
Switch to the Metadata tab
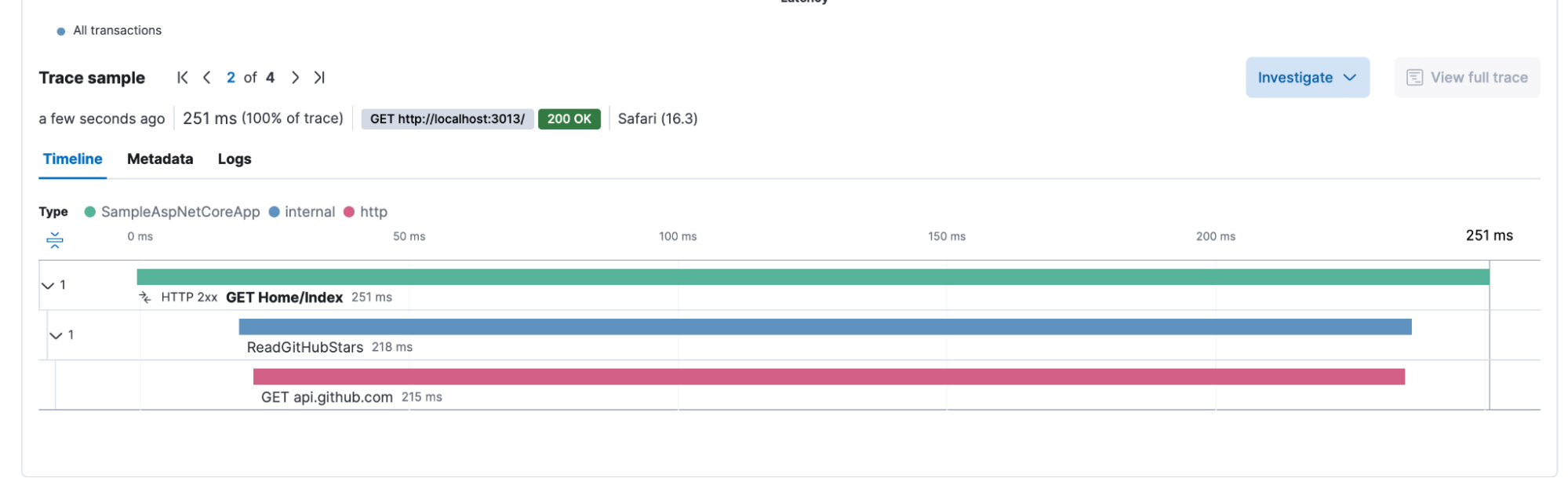tap(160, 159)
